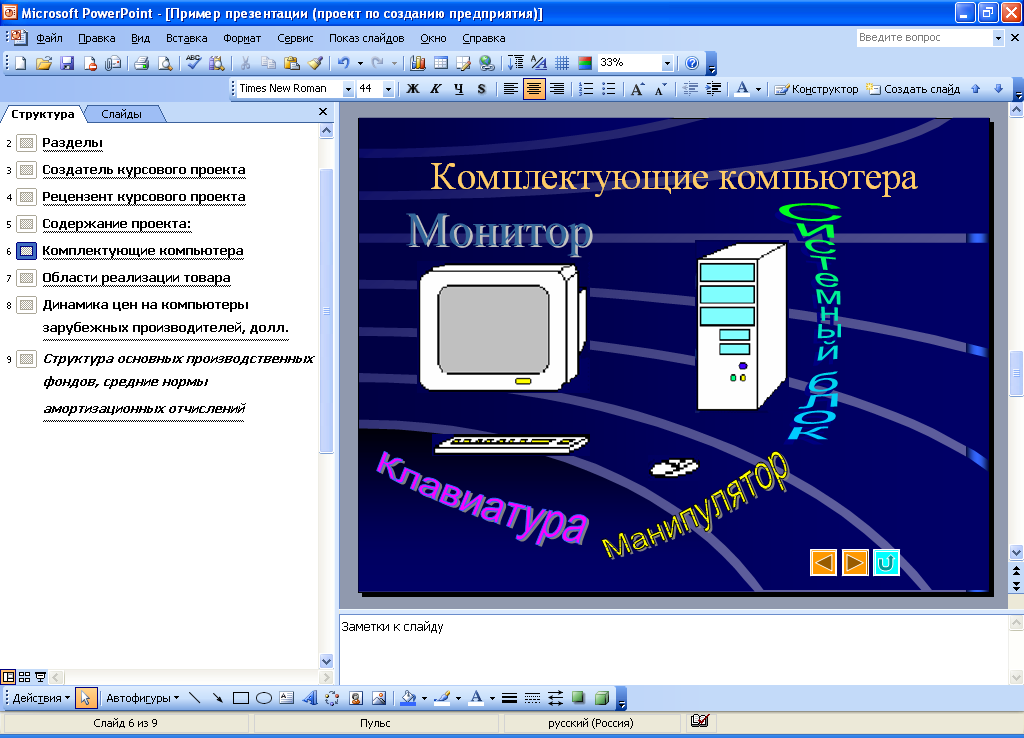Select the Rectangle drawing tool
Viewport: 1024px width, 738px height.
(240, 698)
